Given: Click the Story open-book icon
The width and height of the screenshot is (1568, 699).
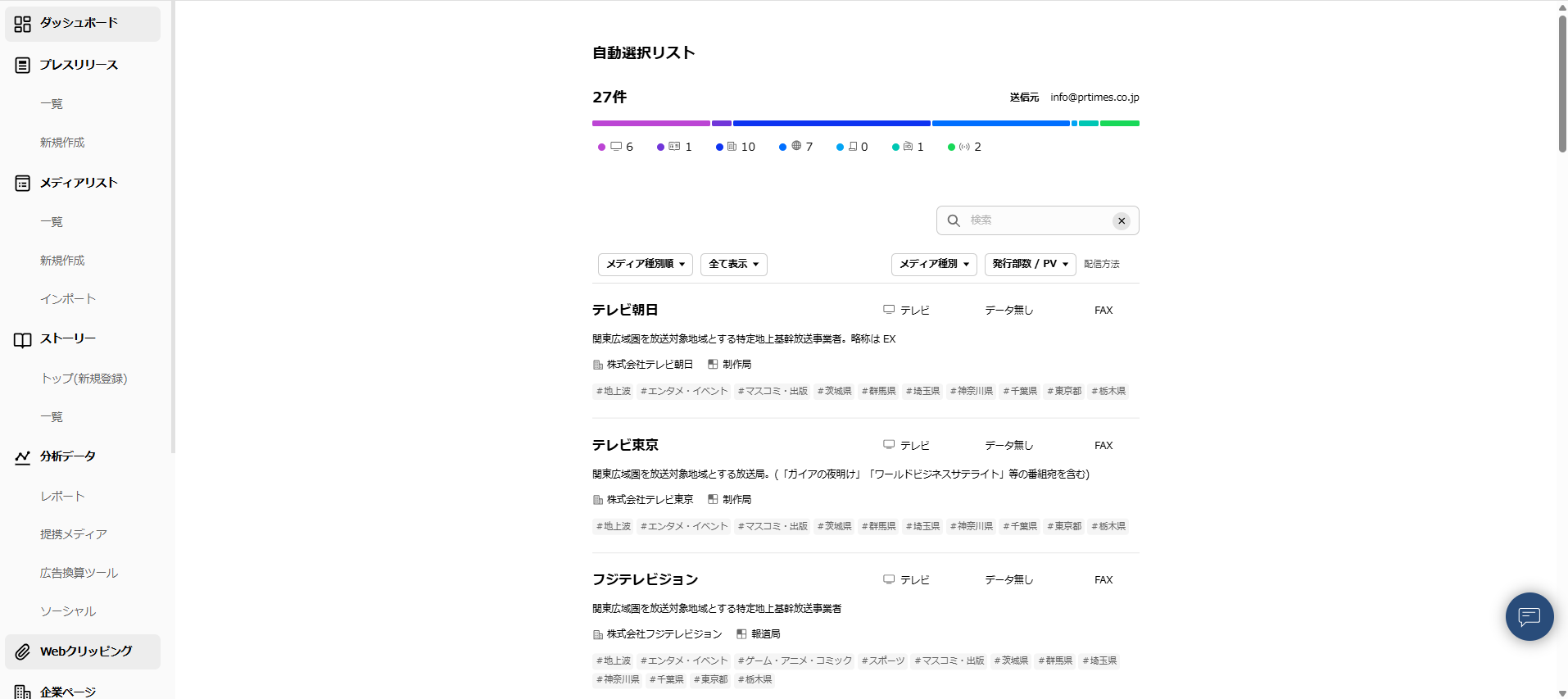Looking at the screenshot, I should (22, 339).
